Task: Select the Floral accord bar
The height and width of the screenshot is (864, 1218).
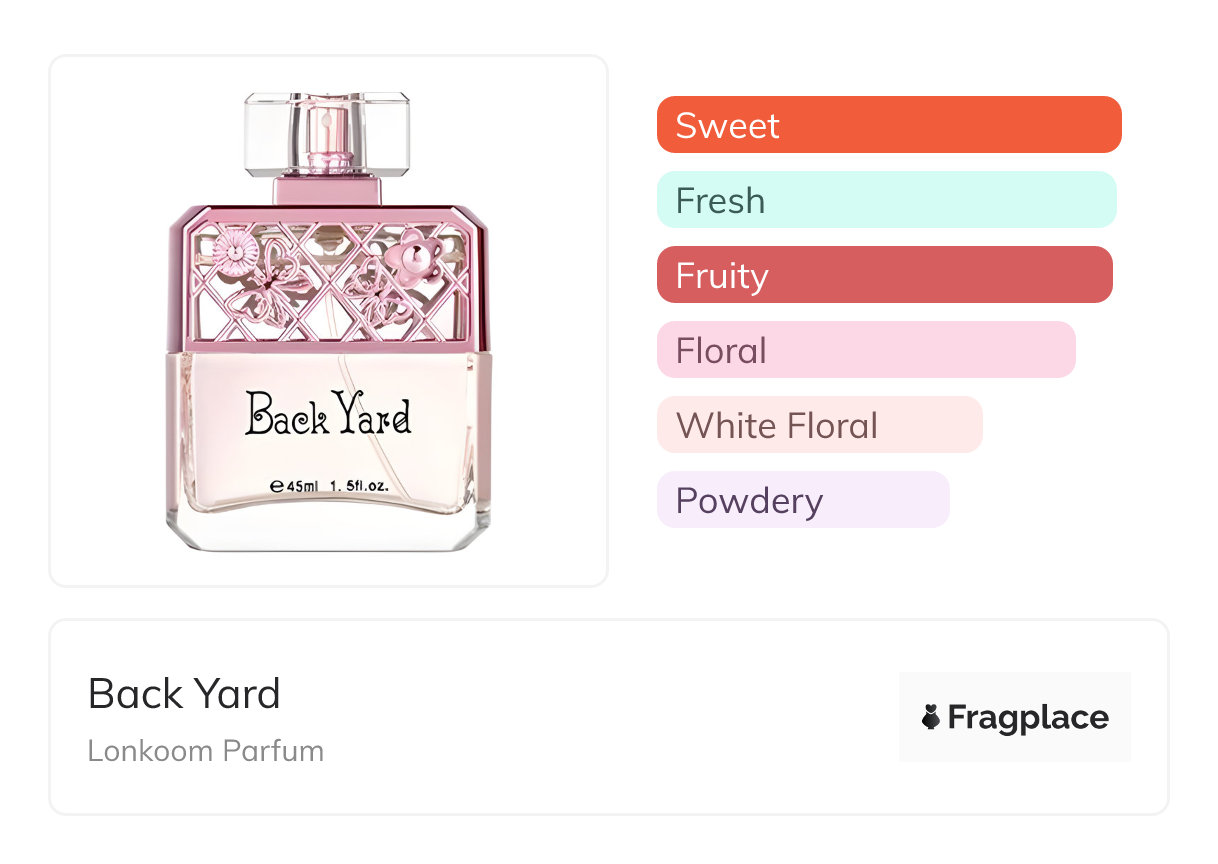Action: [x=865, y=350]
